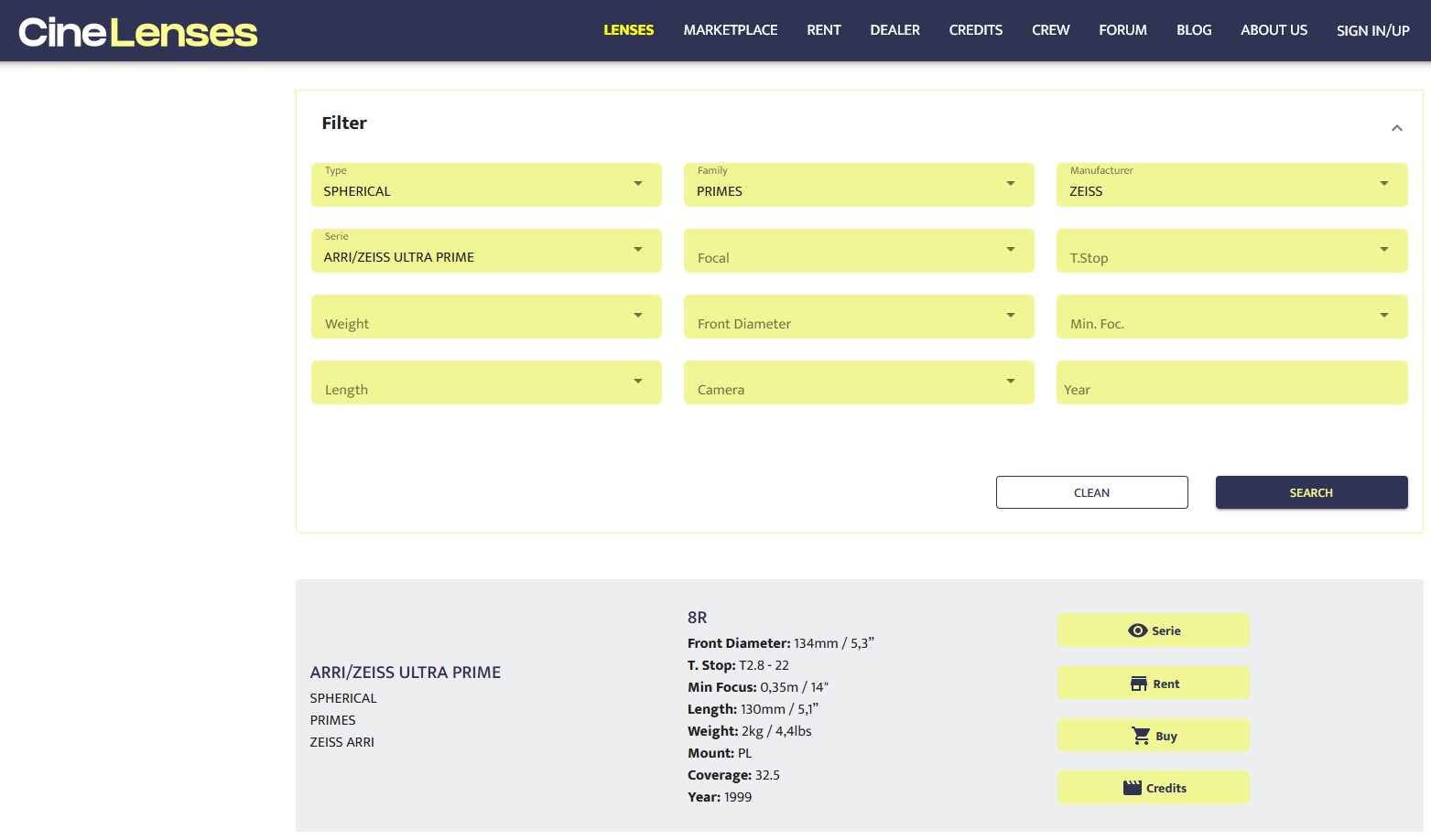This screenshot has width=1431, height=840.
Task: Open the 8R lens title
Action: 698,618
